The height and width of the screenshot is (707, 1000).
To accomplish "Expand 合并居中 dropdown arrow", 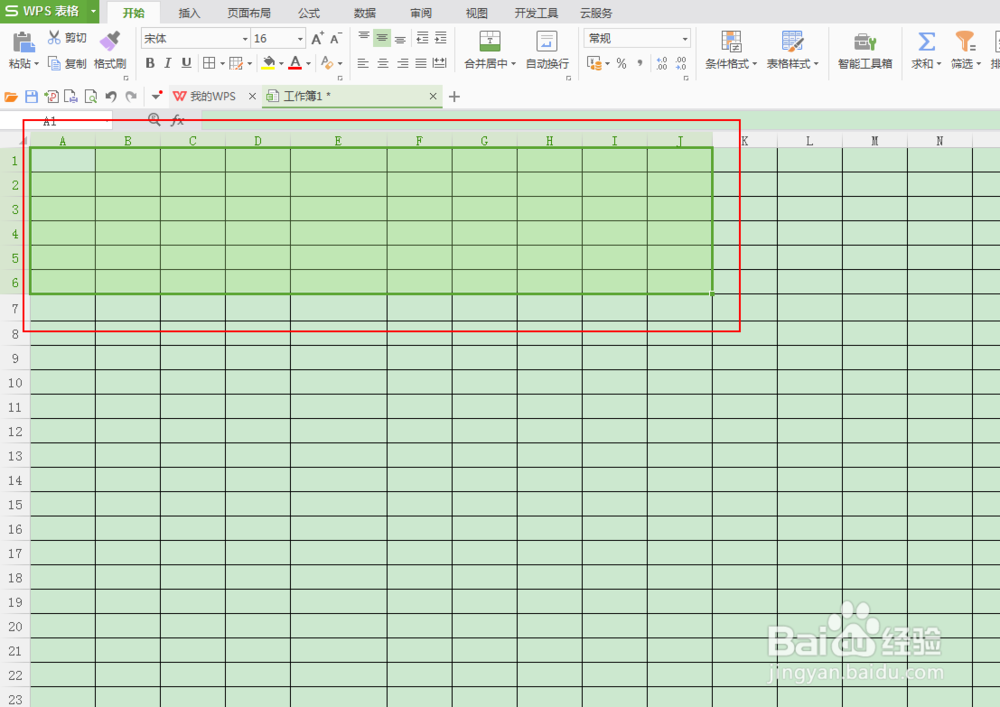I will 513,64.
